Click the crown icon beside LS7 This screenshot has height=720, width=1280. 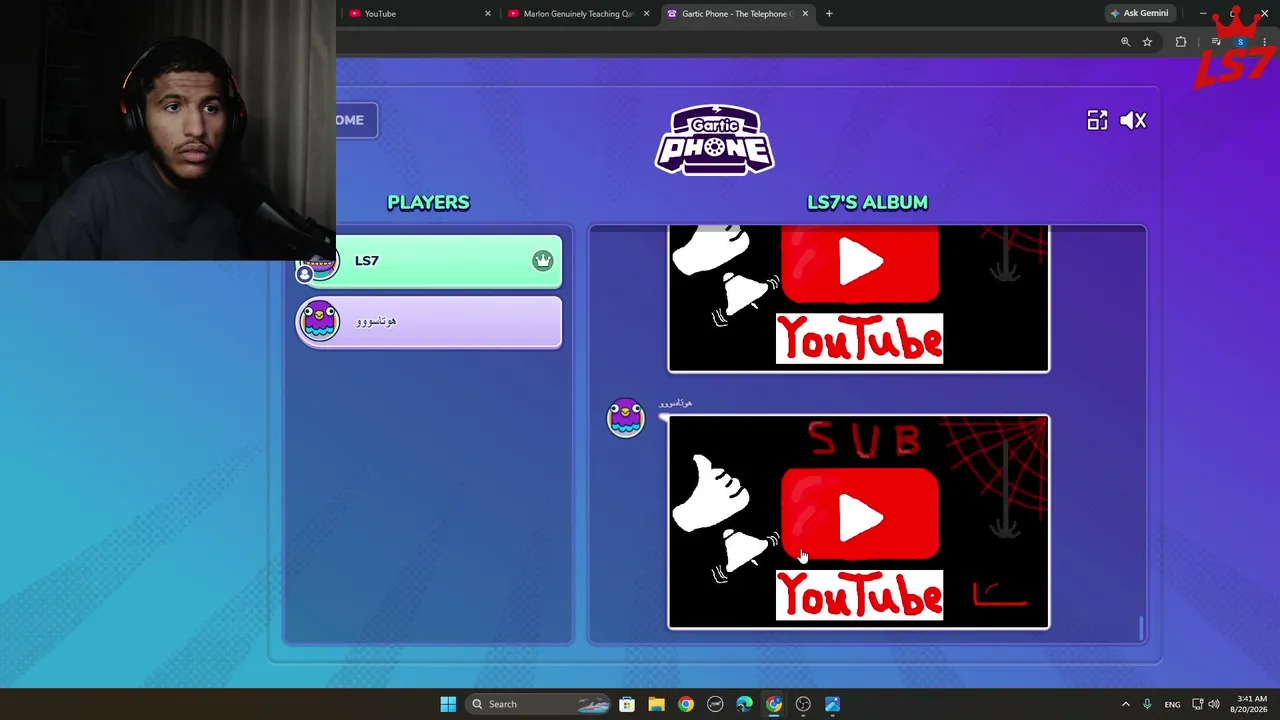click(x=542, y=261)
